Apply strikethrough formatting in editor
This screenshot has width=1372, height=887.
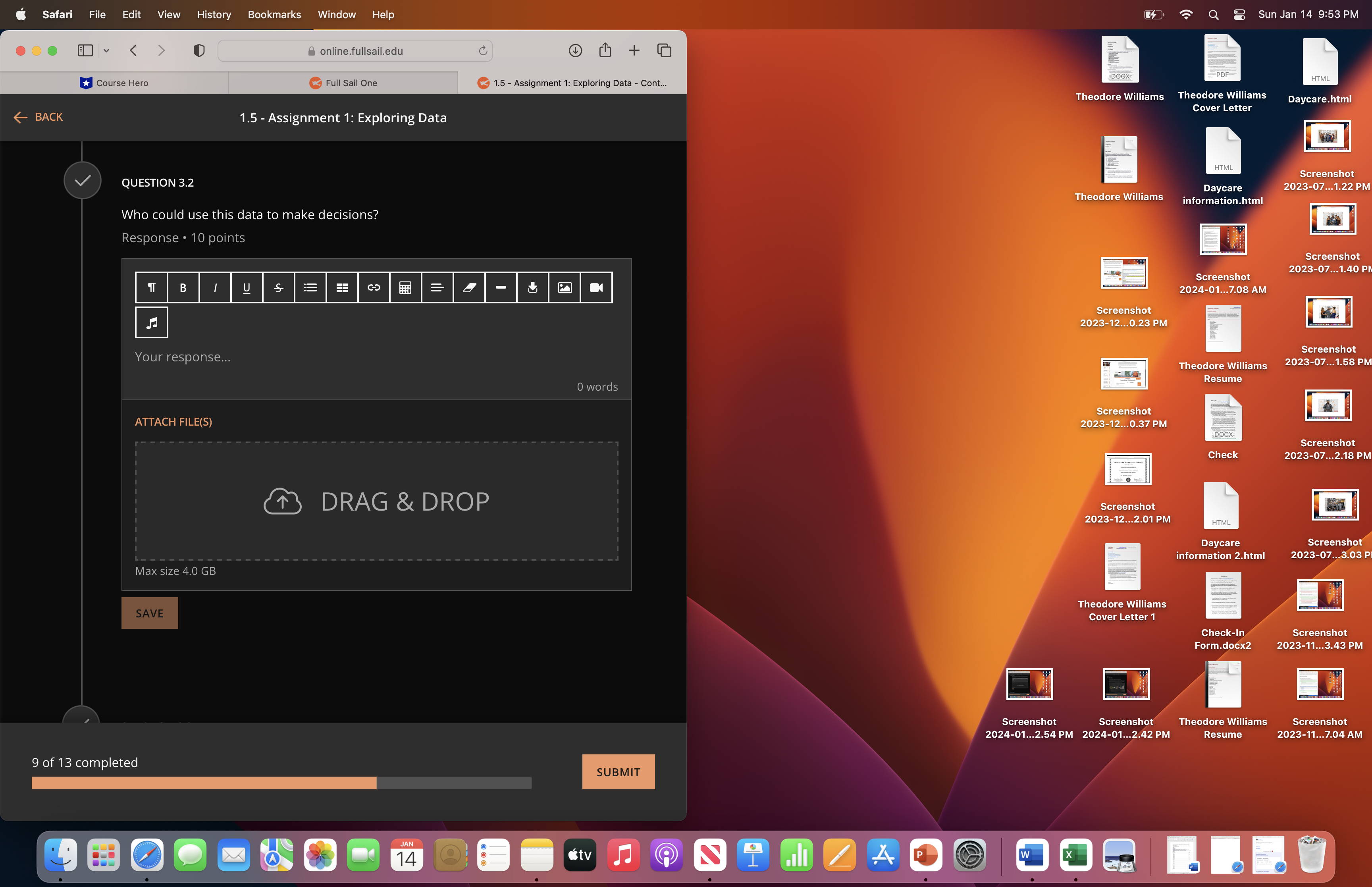tap(279, 287)
